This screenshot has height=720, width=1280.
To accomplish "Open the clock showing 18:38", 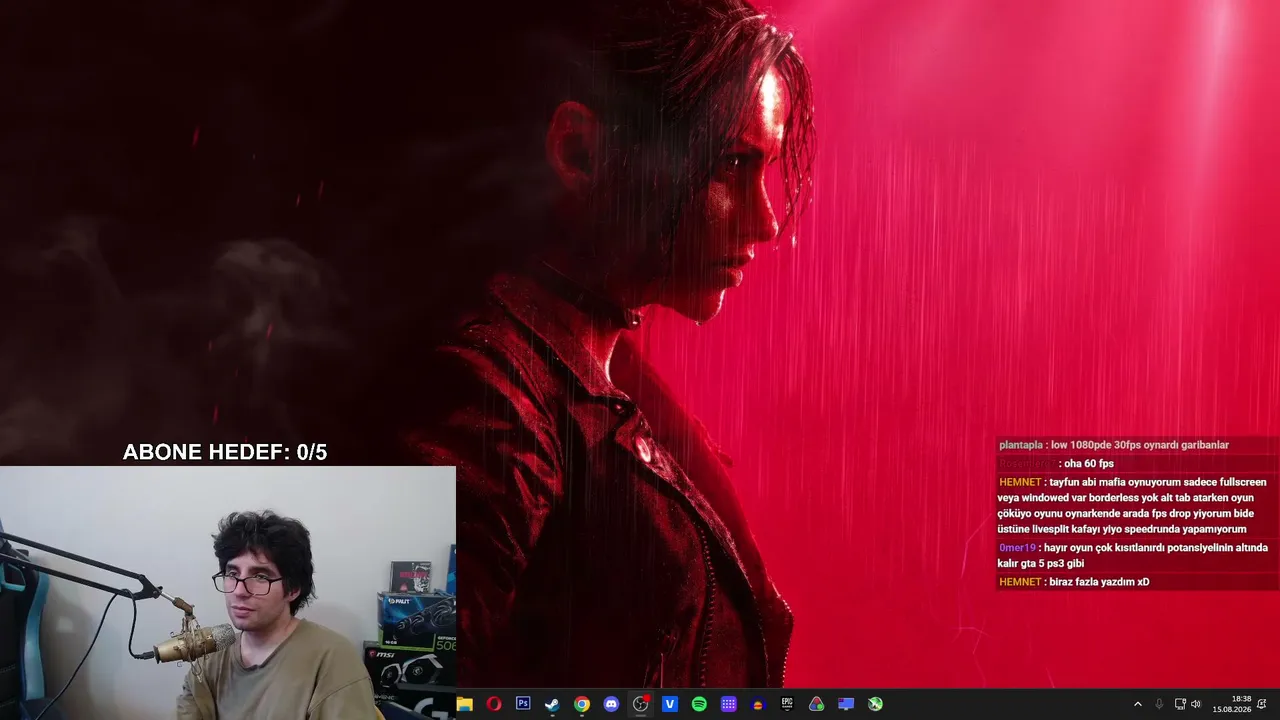I will (1232, 704).
